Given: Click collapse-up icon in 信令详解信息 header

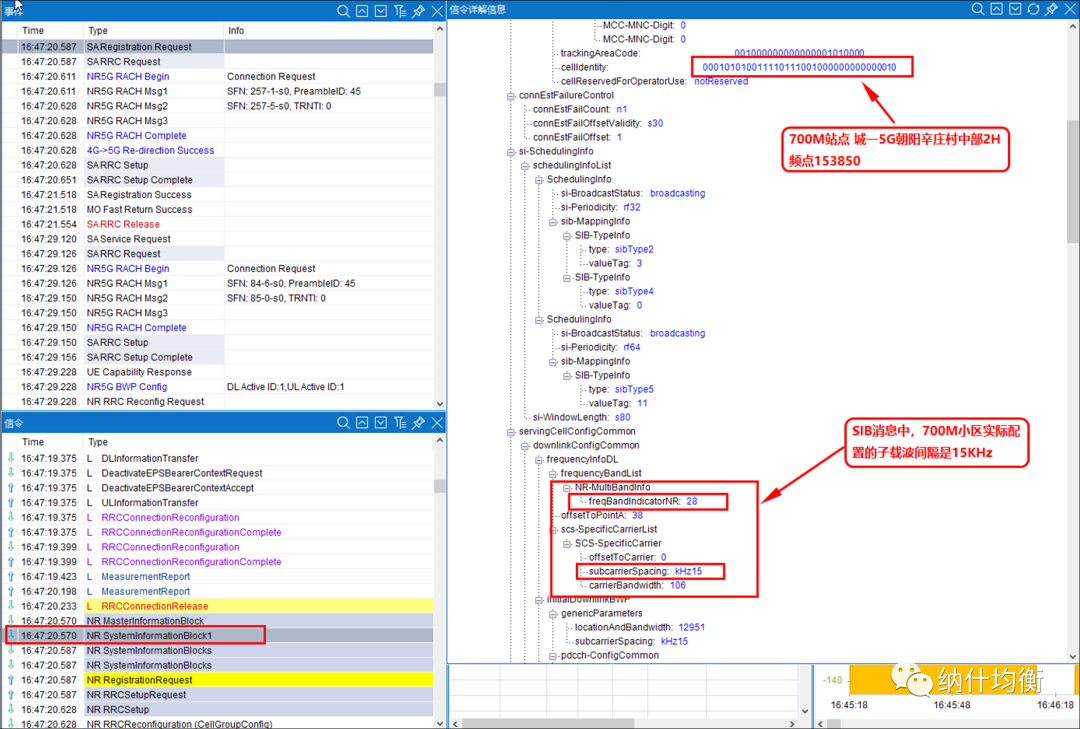Looking at the screenshot, I should click(997, 9).
